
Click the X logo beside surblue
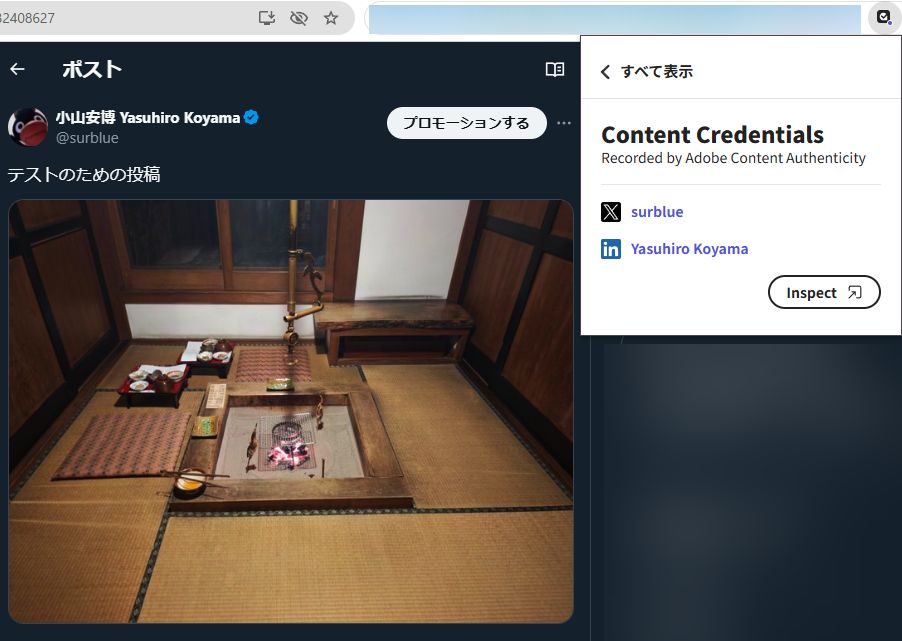(611, 211)
